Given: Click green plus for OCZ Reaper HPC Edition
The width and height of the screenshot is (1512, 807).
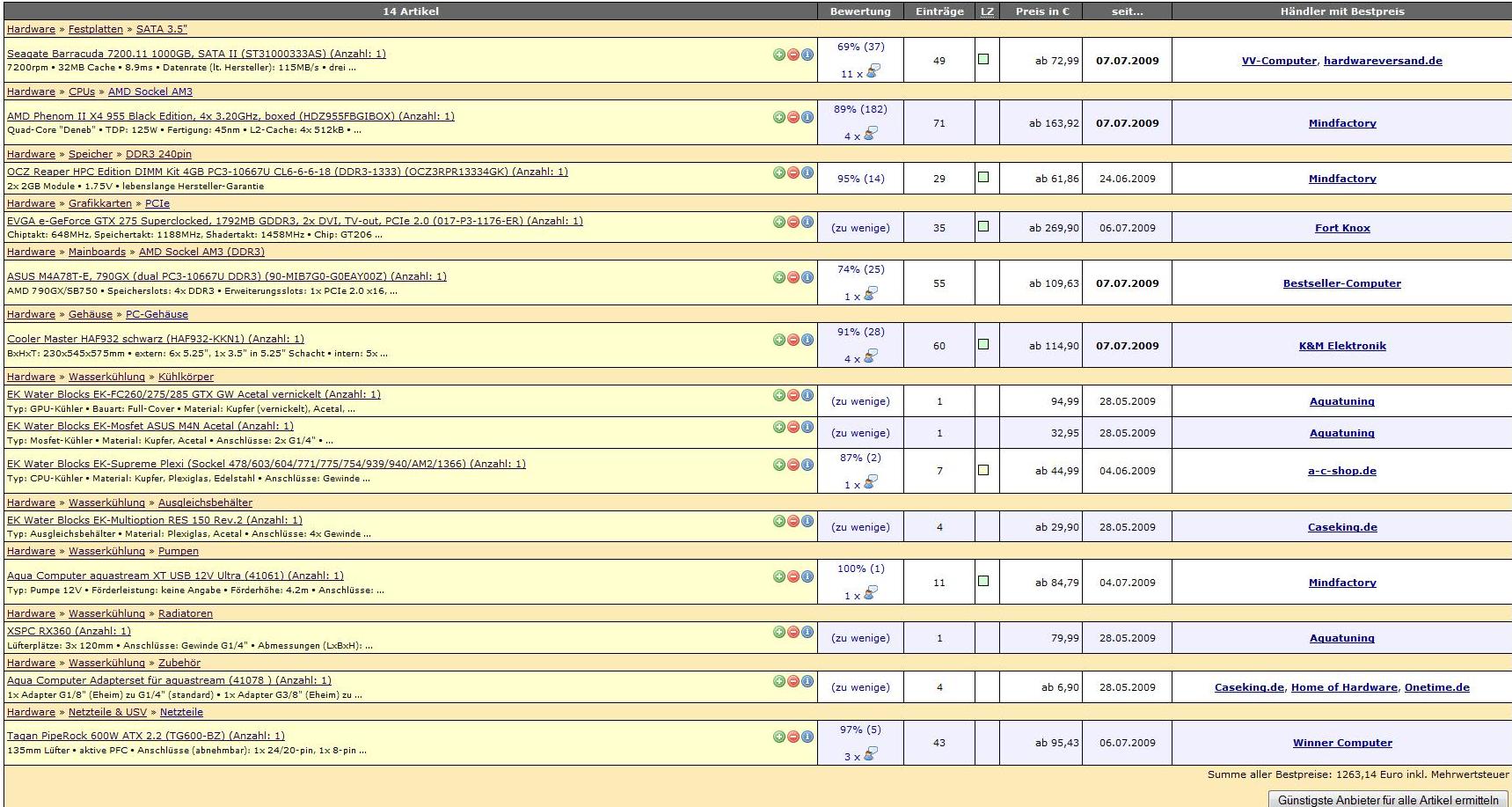Looking at the screenshot, I should (x=779, y=172).
